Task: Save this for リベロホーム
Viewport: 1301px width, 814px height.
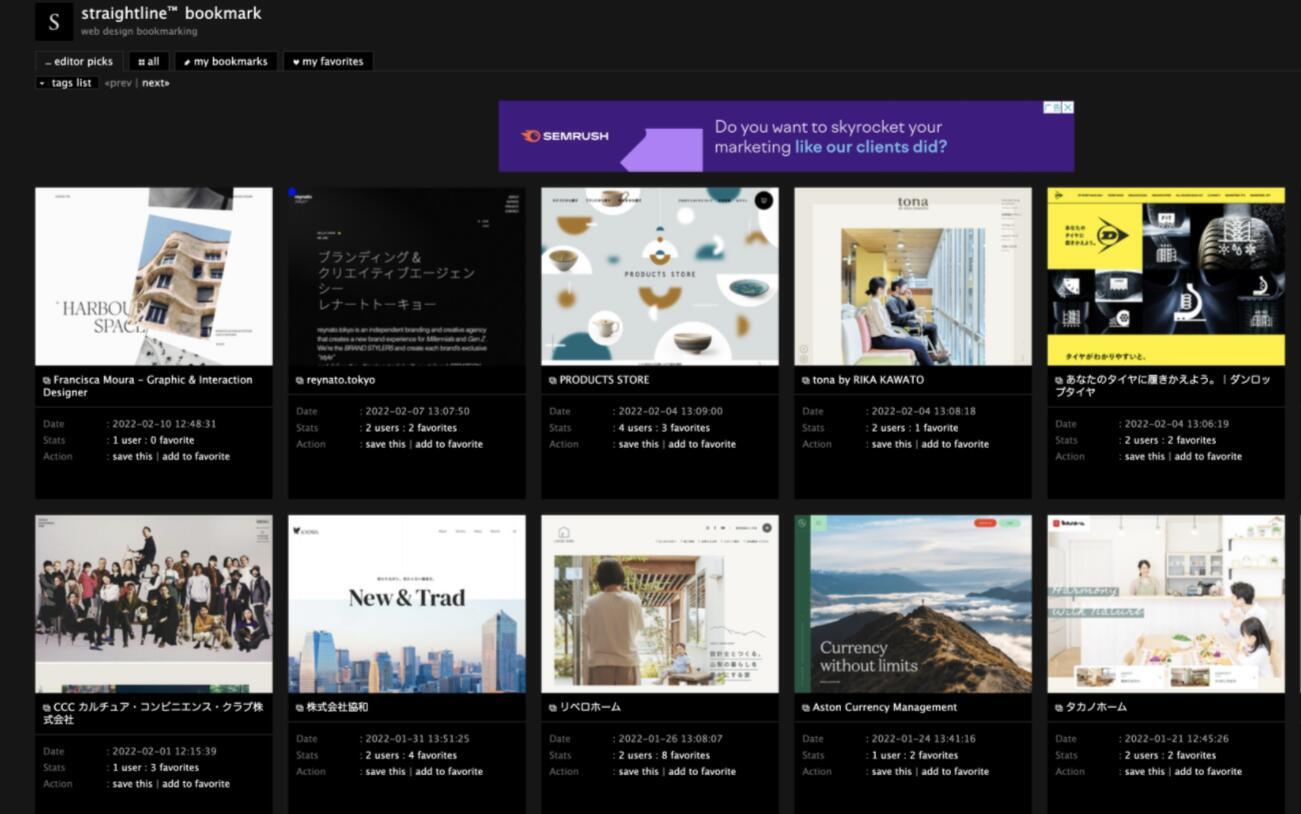Action: click(x=639, y=771)
